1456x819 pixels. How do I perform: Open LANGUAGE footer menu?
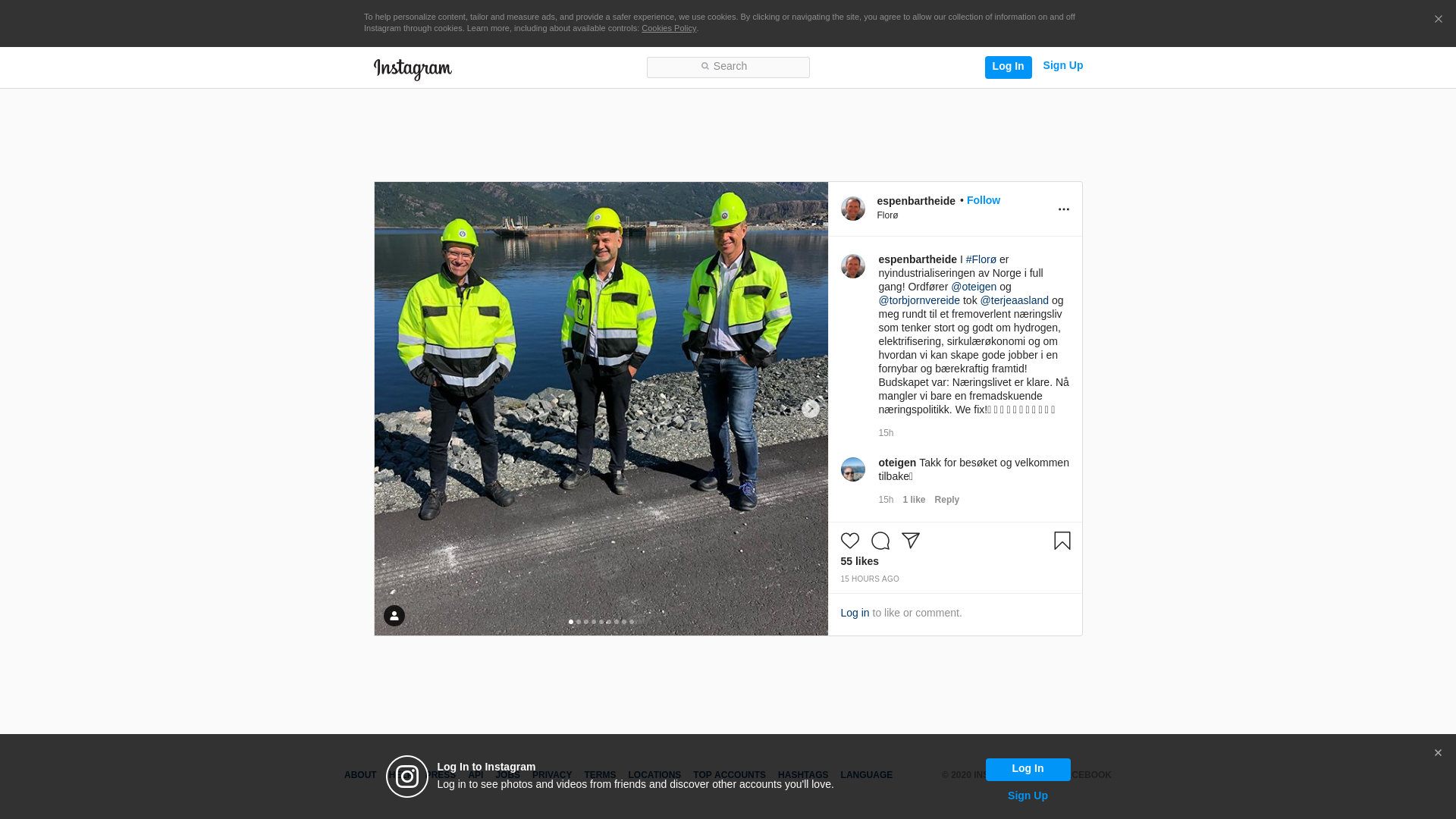coord(866,775)
